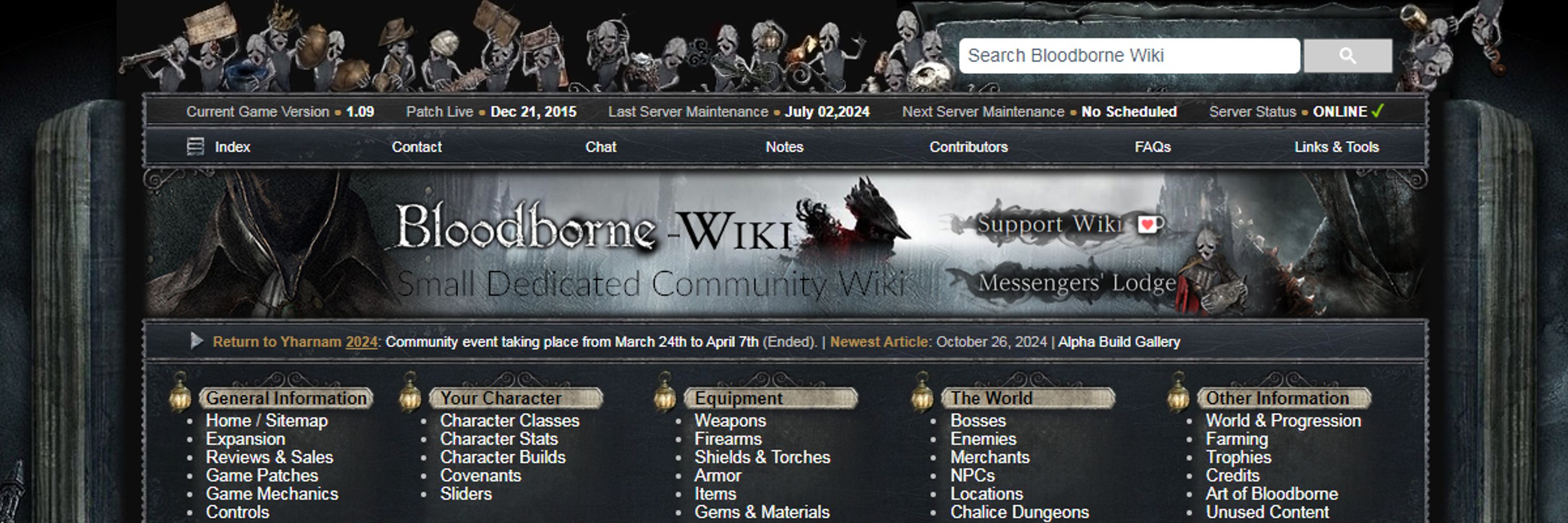Open the Chat menu item

pyautogui.click(x=601, y=147)
